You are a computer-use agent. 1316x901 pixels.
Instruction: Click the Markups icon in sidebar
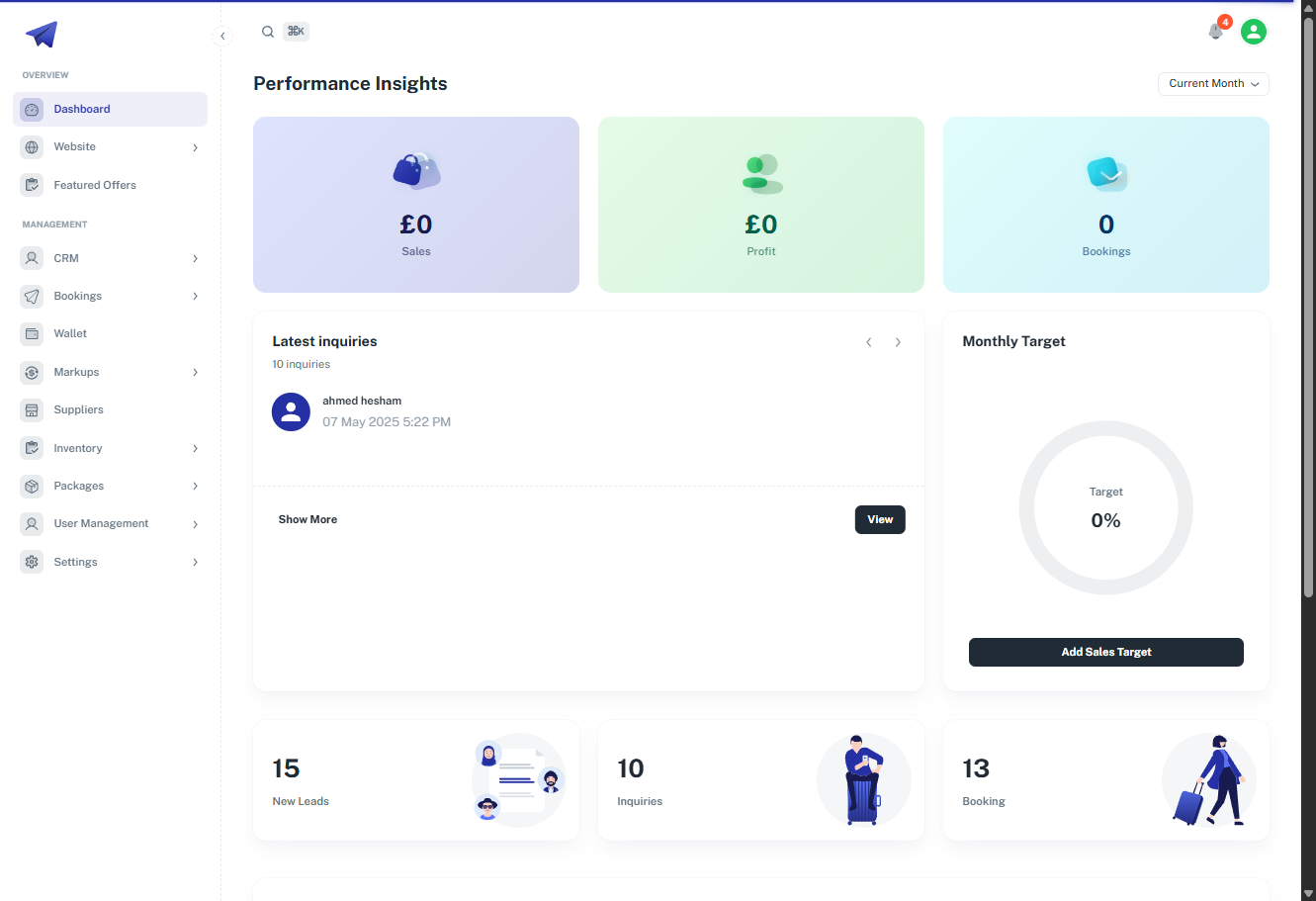[32, 372]
